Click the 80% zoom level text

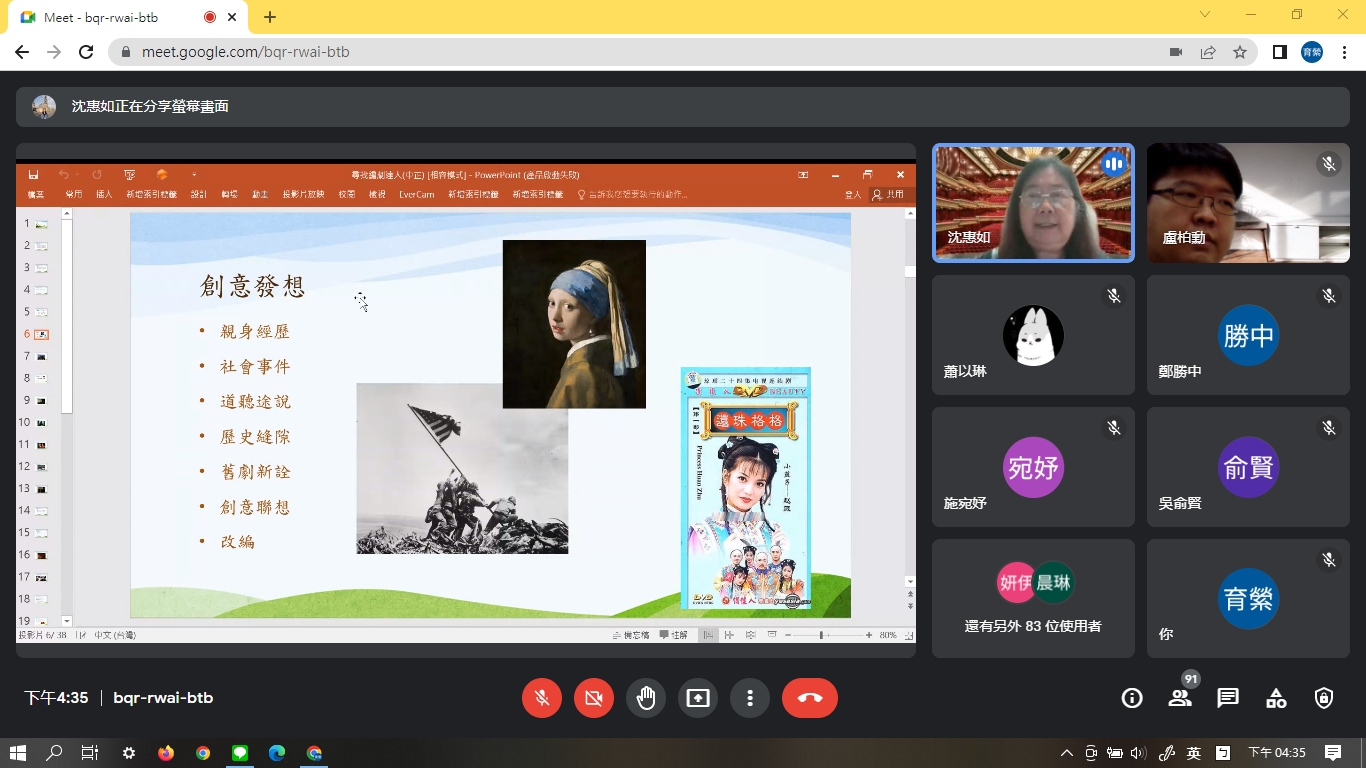click(888, 635)
